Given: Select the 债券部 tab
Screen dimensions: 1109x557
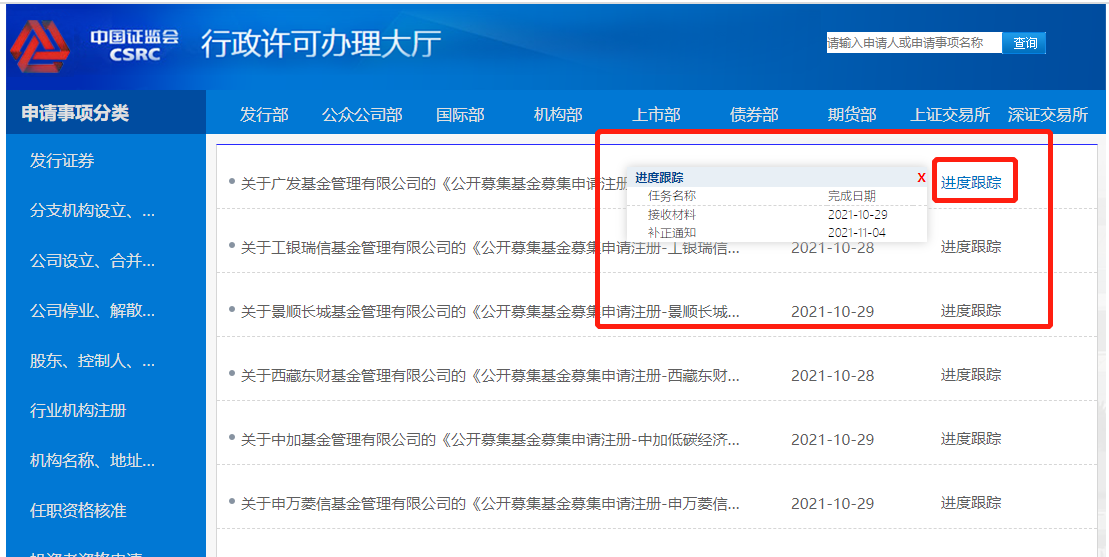Looking at the screenshot, I should coord(754,115).
